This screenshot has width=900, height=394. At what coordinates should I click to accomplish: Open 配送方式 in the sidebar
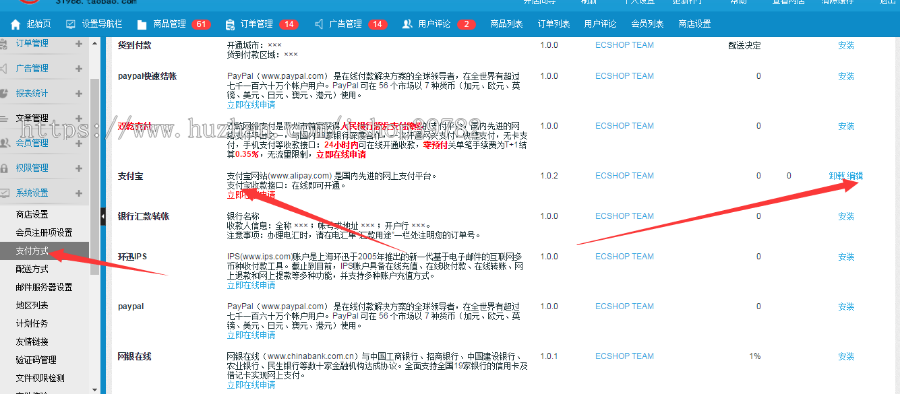click(32, 269)
